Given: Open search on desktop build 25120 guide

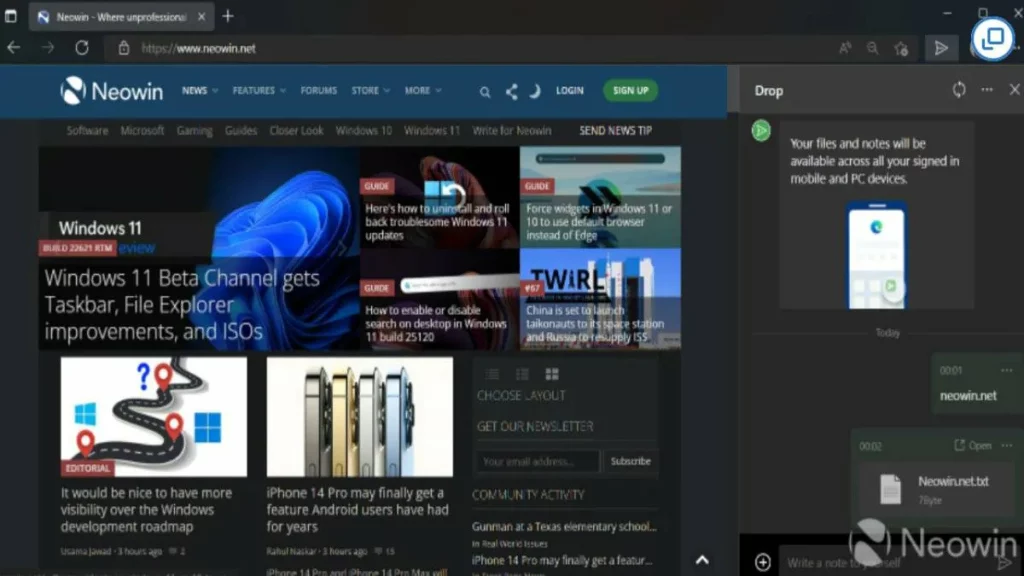Looking at the screenshot, I should (436, 323).
